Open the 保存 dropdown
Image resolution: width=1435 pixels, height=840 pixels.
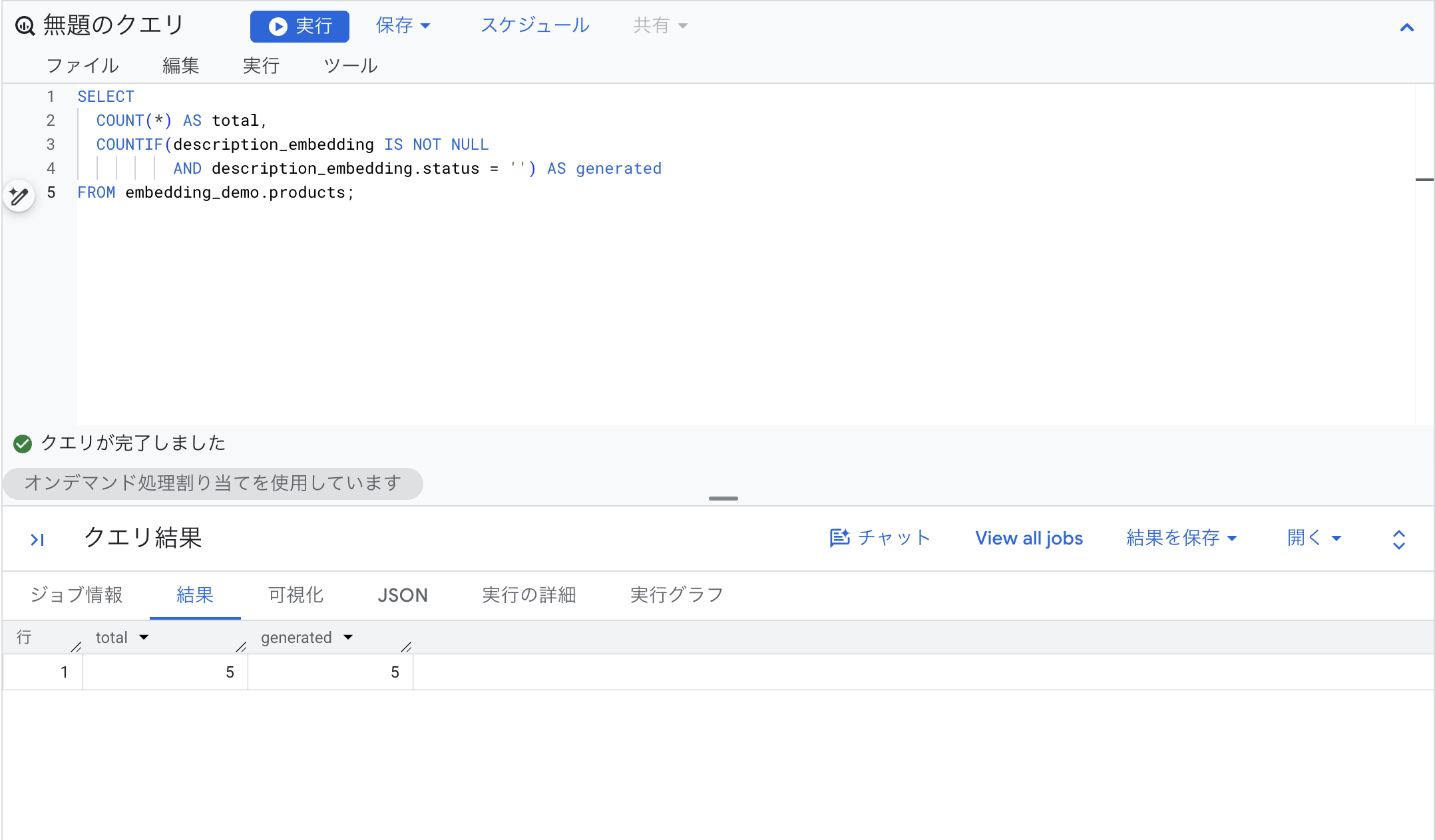(x=403, y=25)
